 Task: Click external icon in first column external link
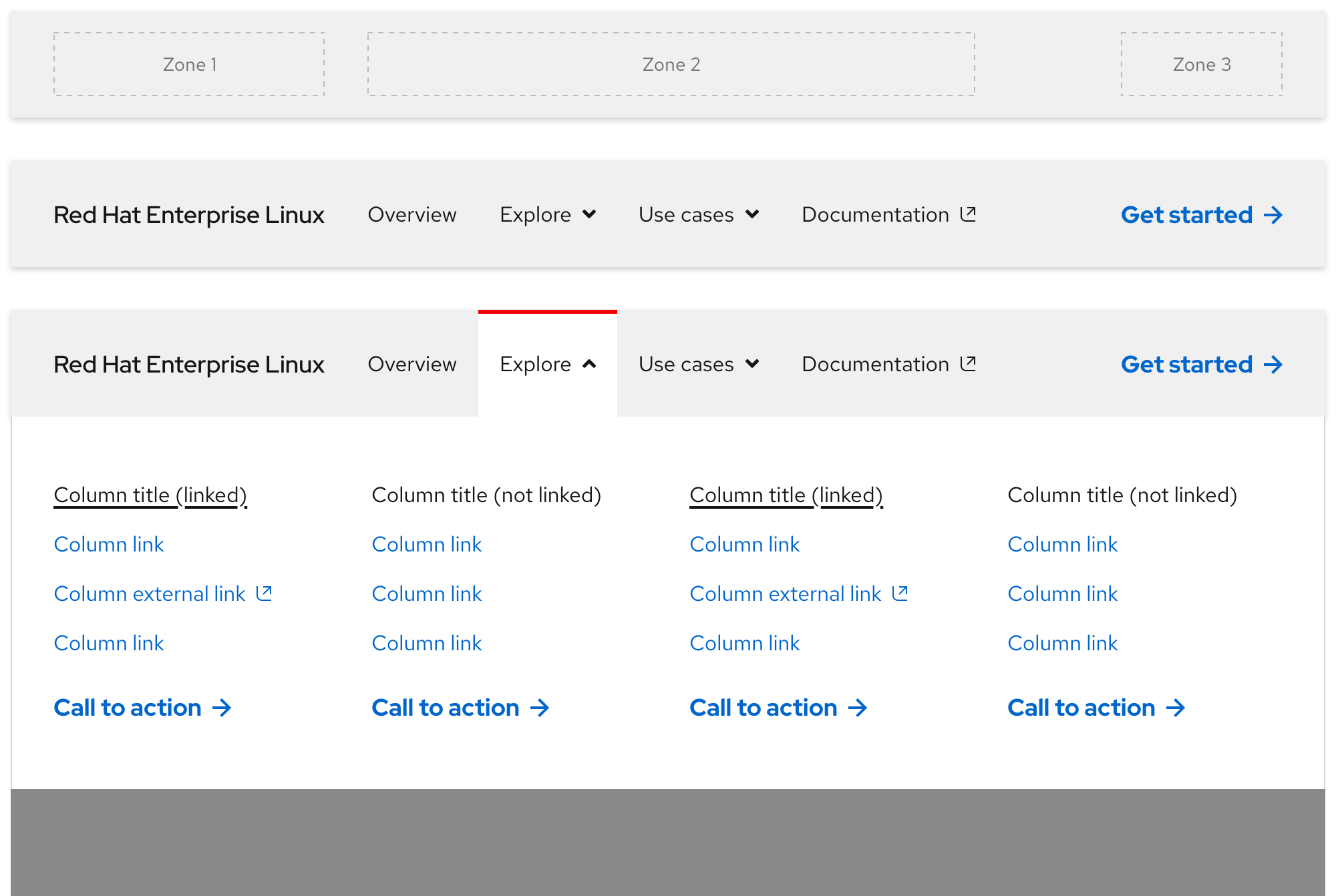click(x=265, y=593)
